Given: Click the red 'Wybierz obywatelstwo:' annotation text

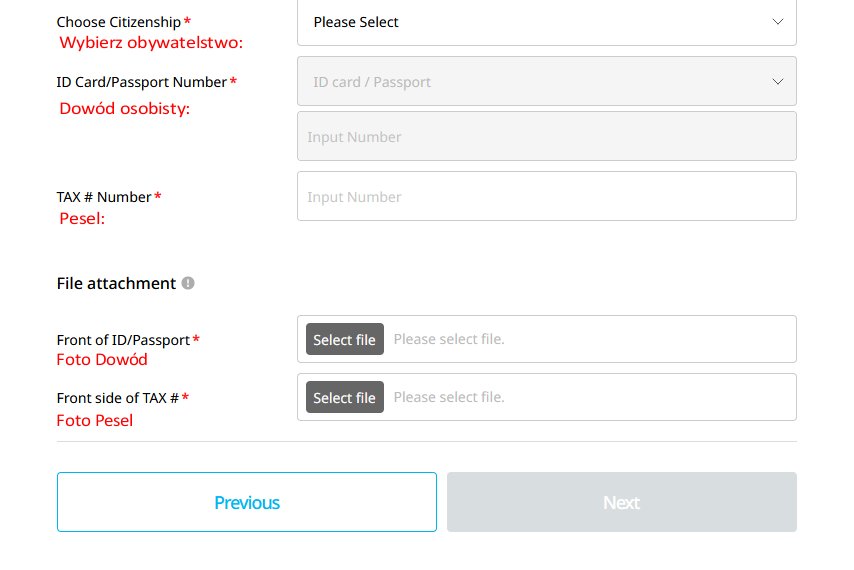Looking at the screenshot, I should [151, 42].
